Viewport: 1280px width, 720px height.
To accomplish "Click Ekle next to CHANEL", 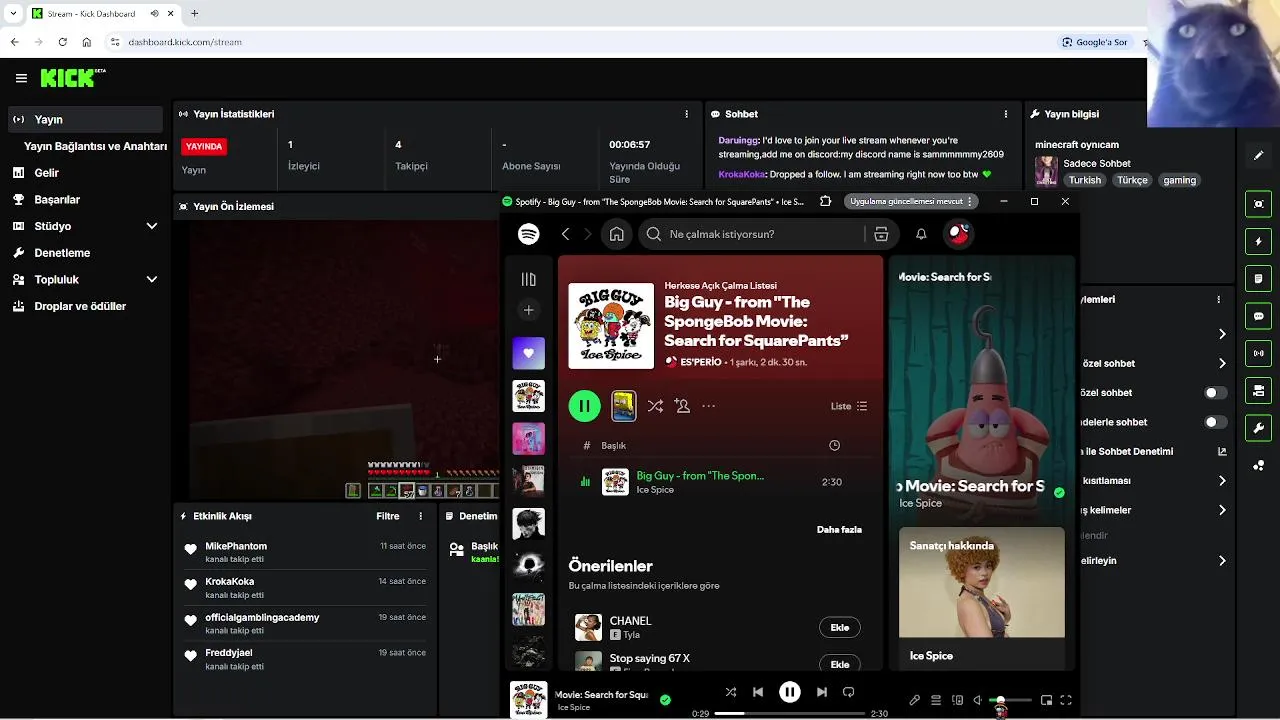I will pos(840,628).
